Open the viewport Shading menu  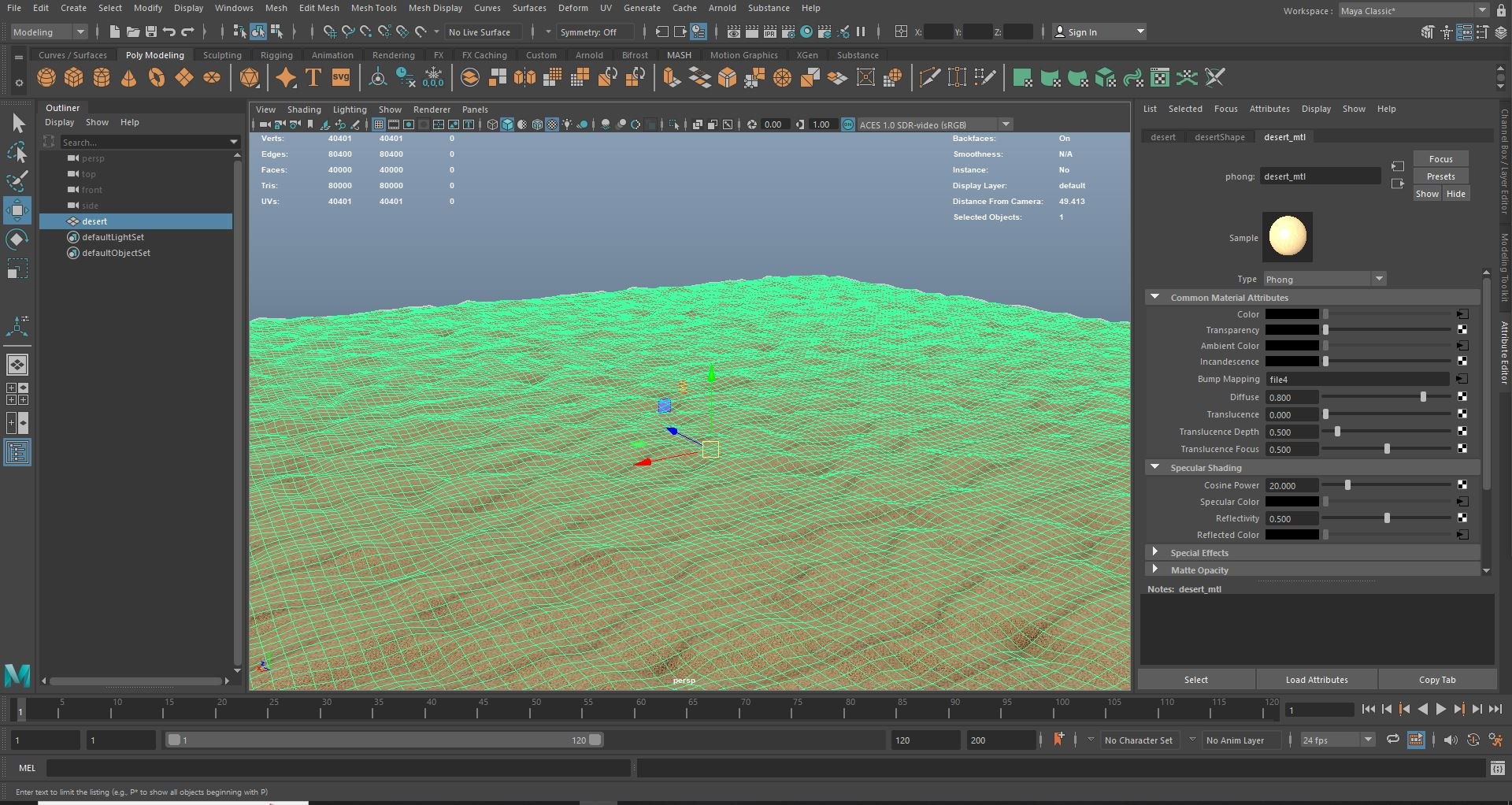pos(304,109)
